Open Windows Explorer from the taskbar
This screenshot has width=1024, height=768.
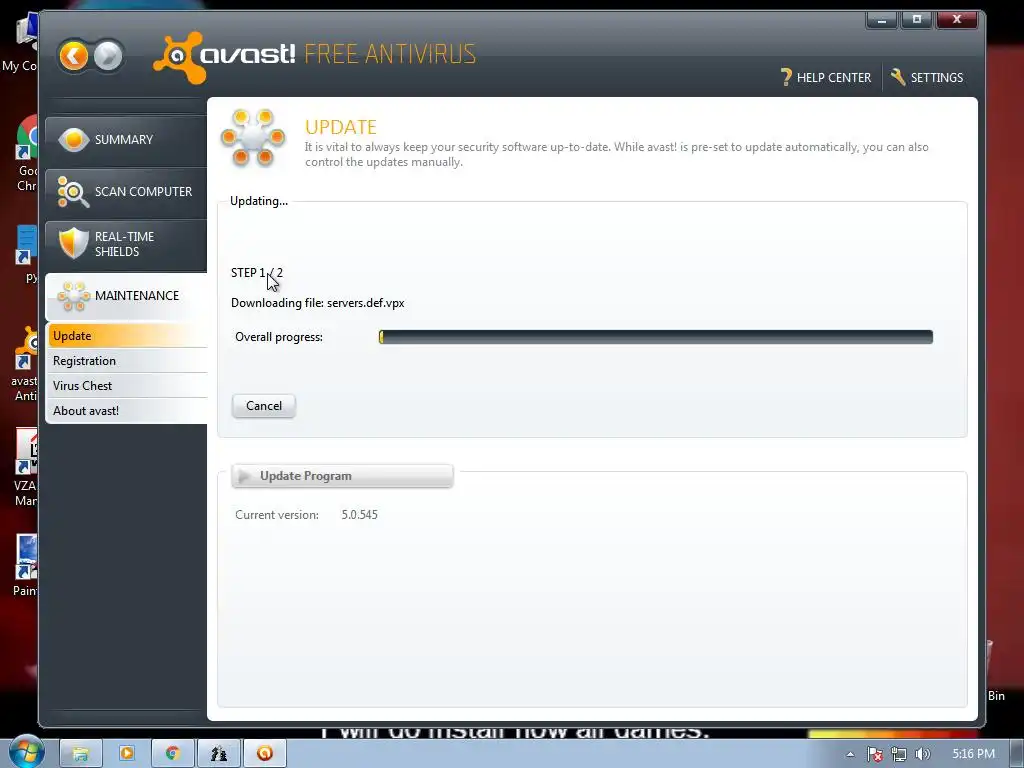[80, 753]
